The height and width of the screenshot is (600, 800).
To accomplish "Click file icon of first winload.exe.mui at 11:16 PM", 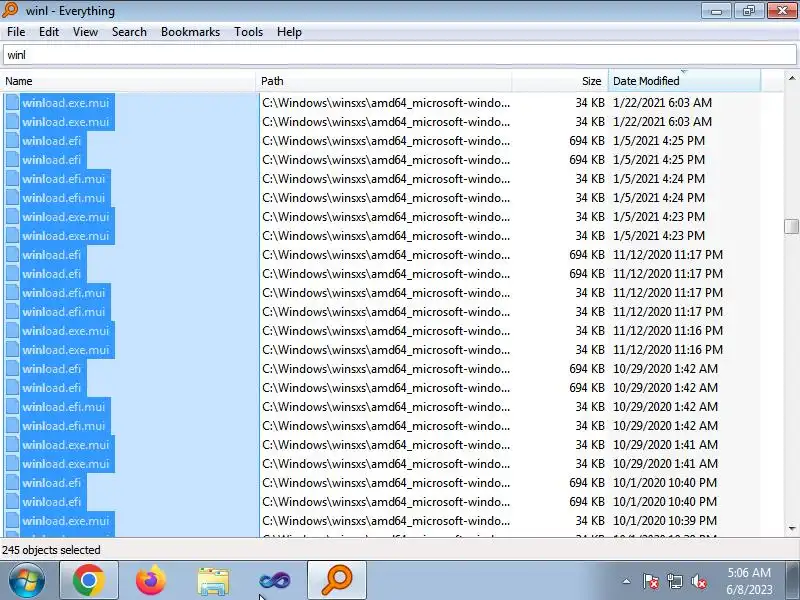I will point(12,331).
